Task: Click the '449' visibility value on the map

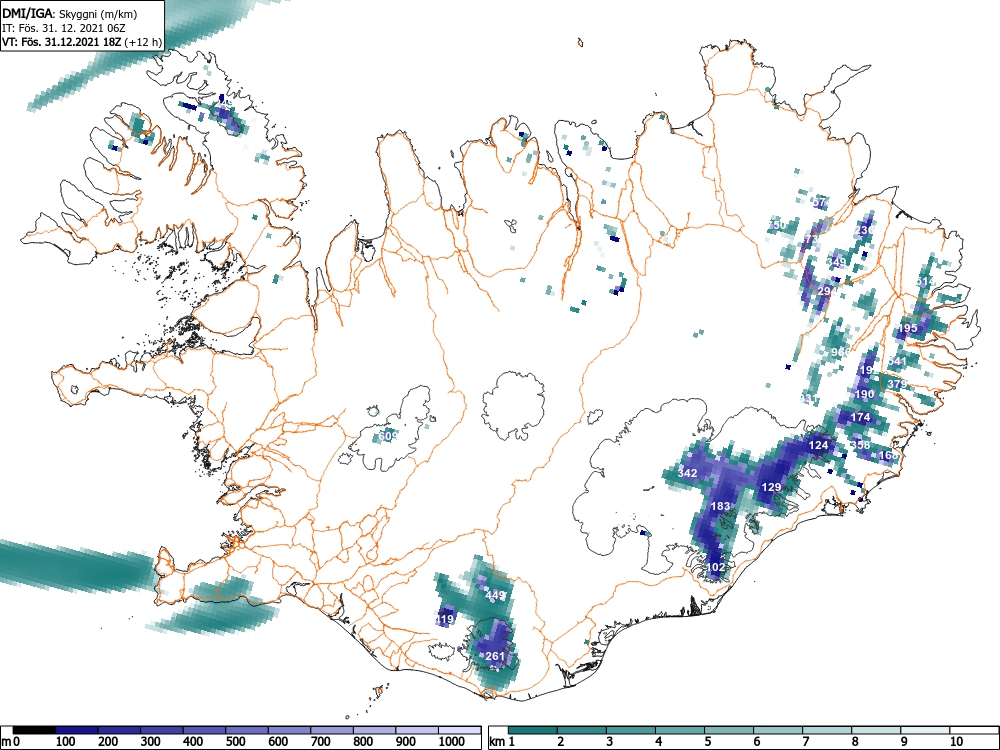Action: coord(495,596)
